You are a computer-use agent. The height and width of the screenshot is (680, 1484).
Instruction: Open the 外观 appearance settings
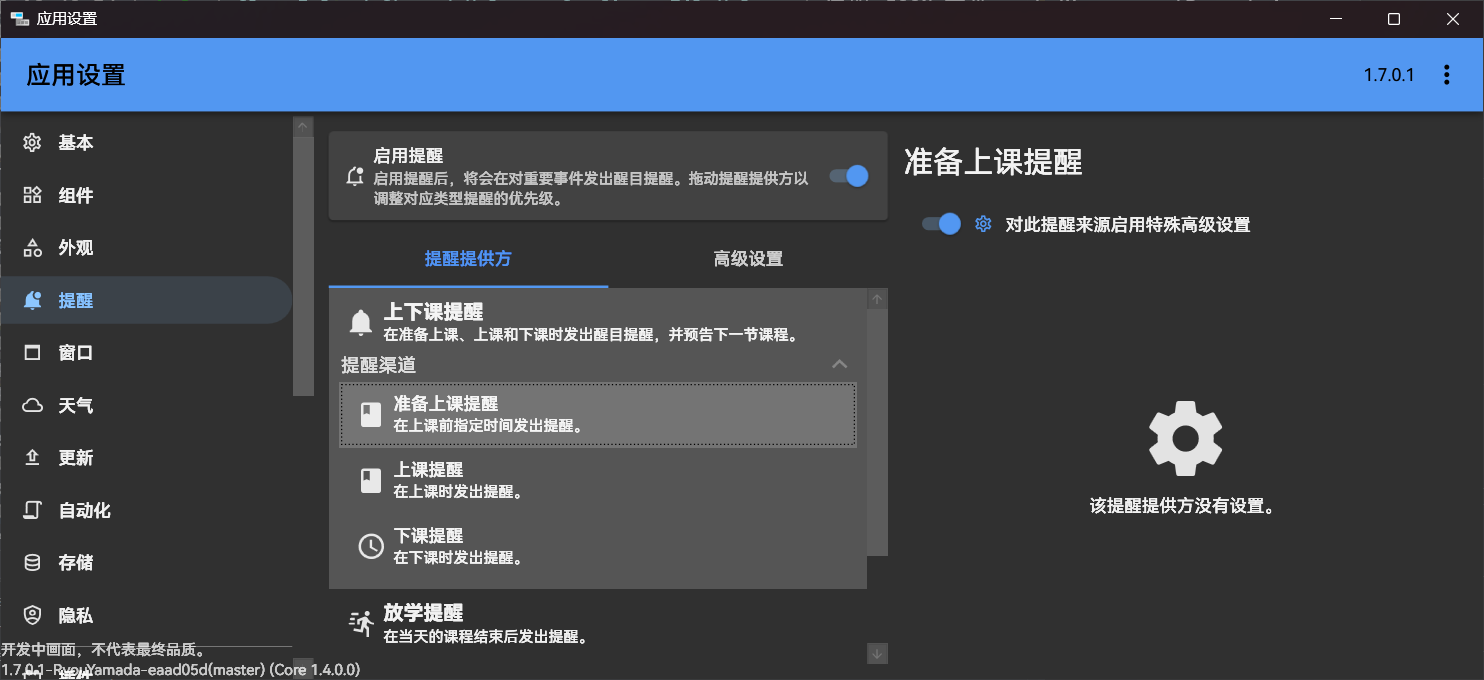(74, 248)
